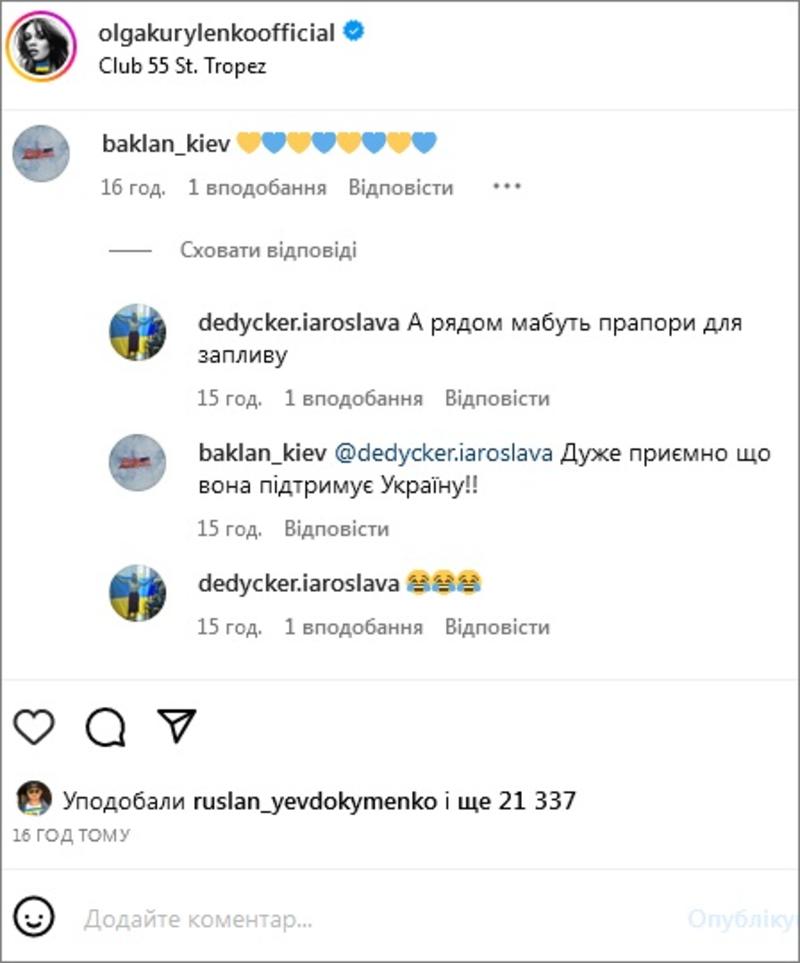Reply to dedycker.iaroslava's flags comment
Viewport: 800px width, 963px height.
point(497,398)
